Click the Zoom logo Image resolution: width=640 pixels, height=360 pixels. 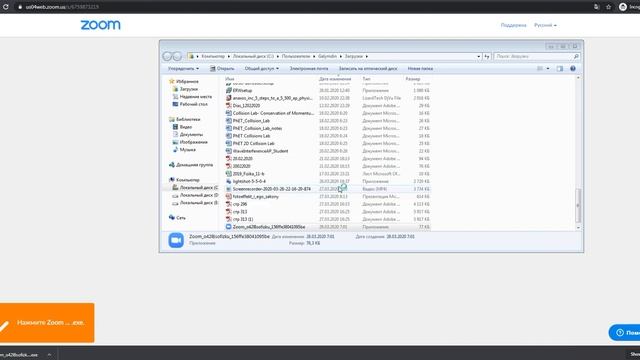(x=100, y=25)
